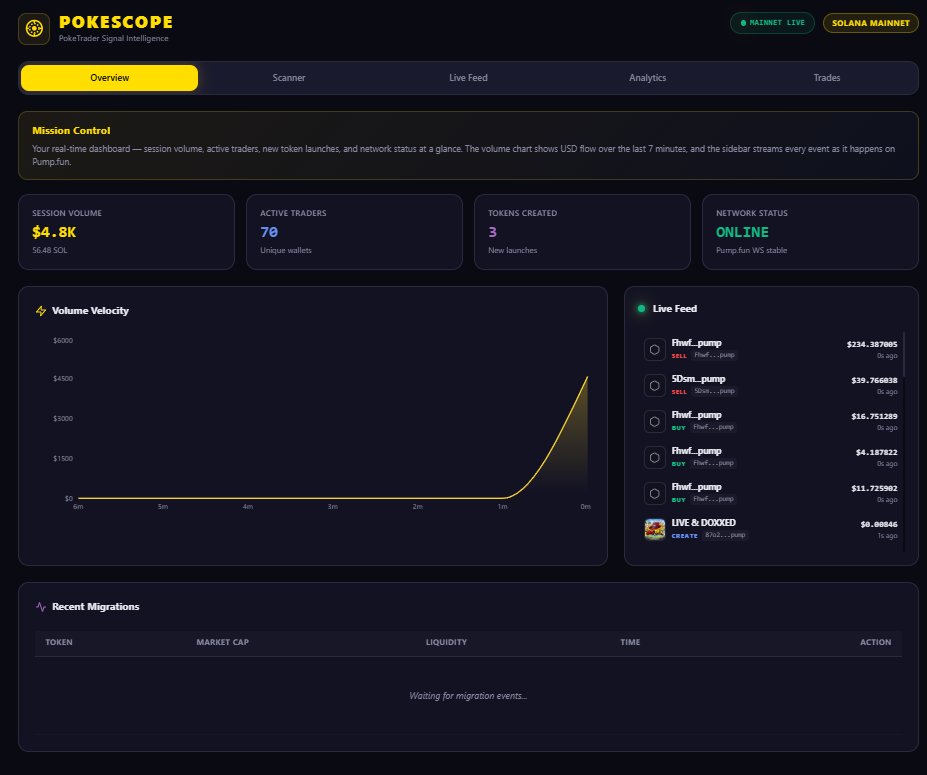
Task: Click the New launches subtext
Action: point(513,251)
